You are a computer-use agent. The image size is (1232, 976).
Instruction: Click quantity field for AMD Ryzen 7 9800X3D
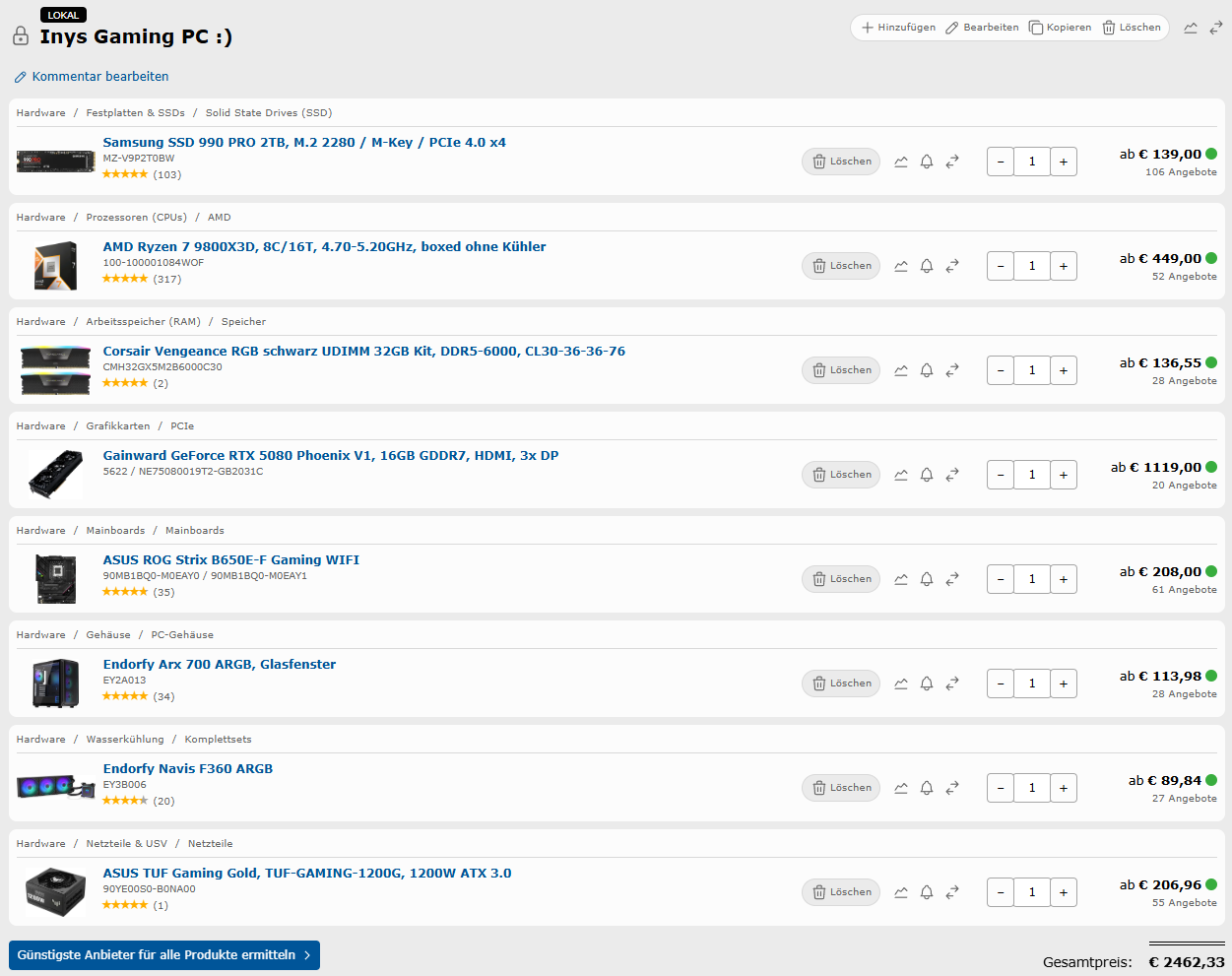1032,266
